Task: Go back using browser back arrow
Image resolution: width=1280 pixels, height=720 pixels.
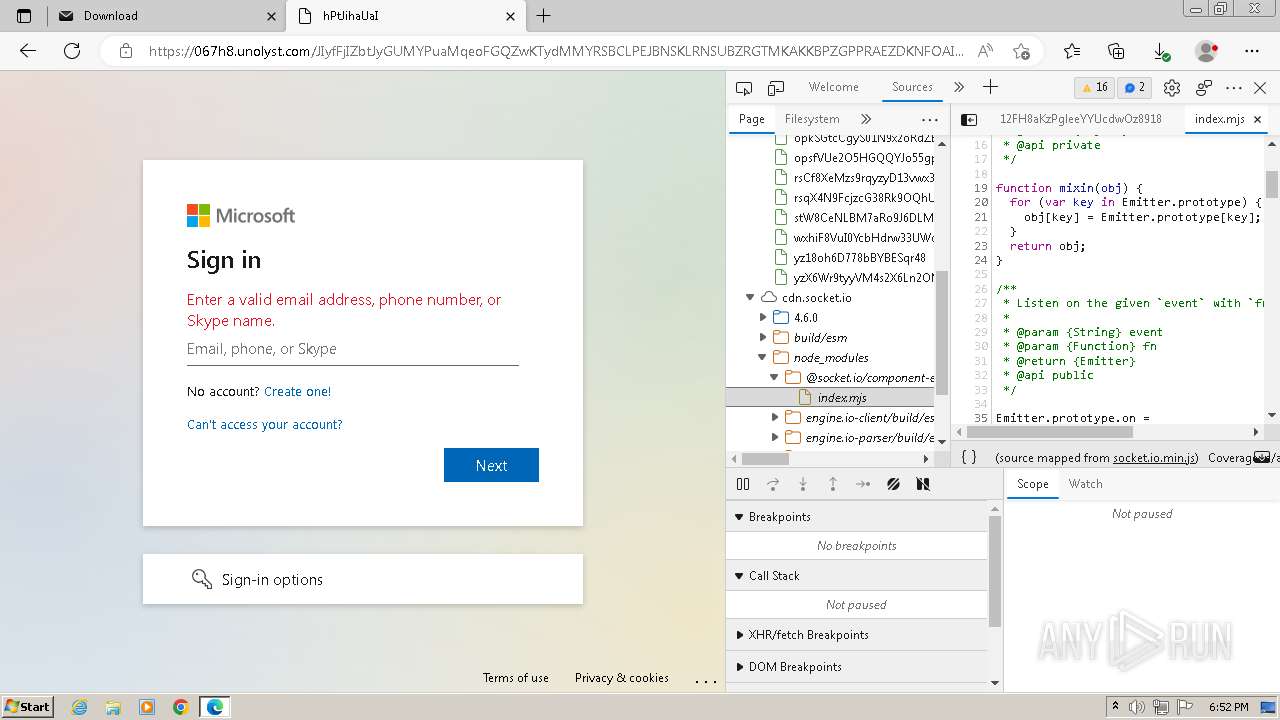Action: pos(28,51)
